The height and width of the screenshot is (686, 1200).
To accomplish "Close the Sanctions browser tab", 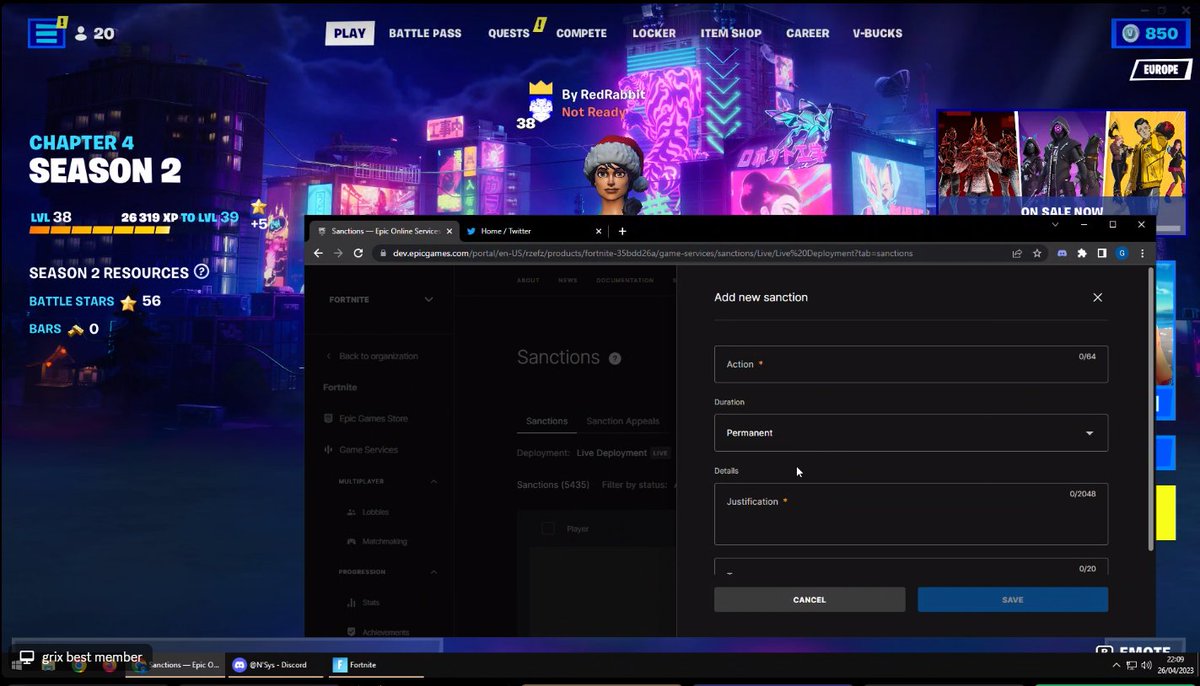I will click(449, 230).
